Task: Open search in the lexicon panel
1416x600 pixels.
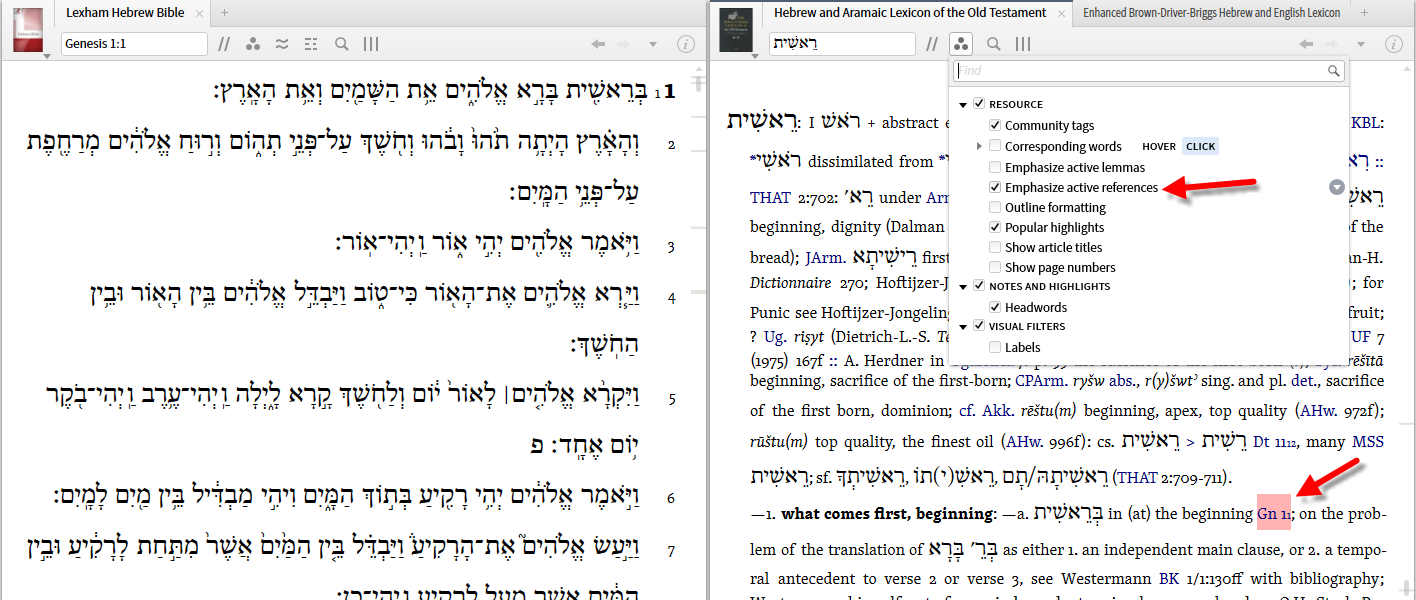Action: (x=994, y=44)
